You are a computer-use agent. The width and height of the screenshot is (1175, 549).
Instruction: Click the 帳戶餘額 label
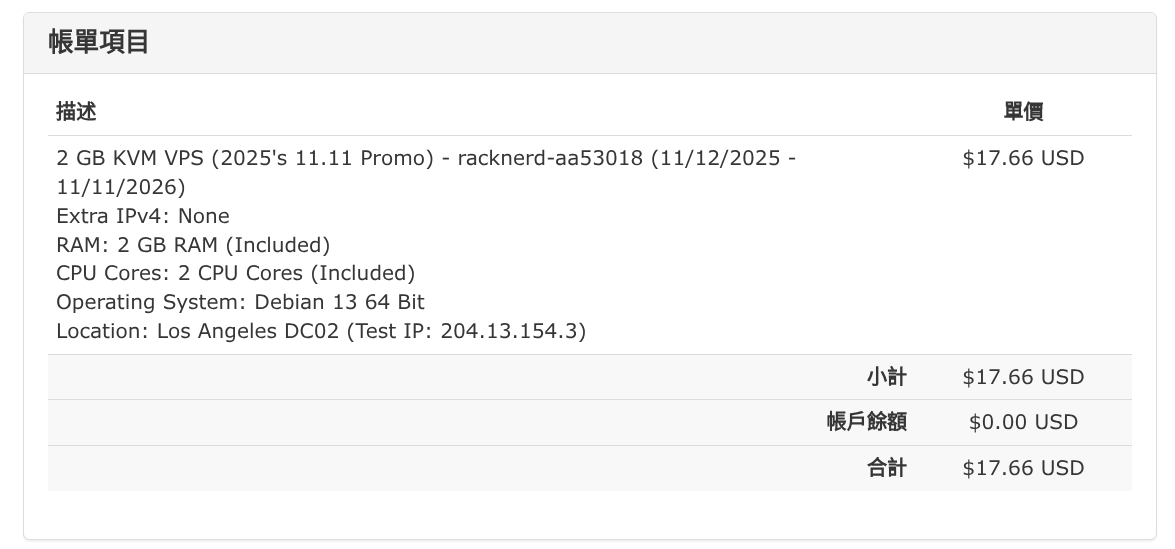coord(866,422)
